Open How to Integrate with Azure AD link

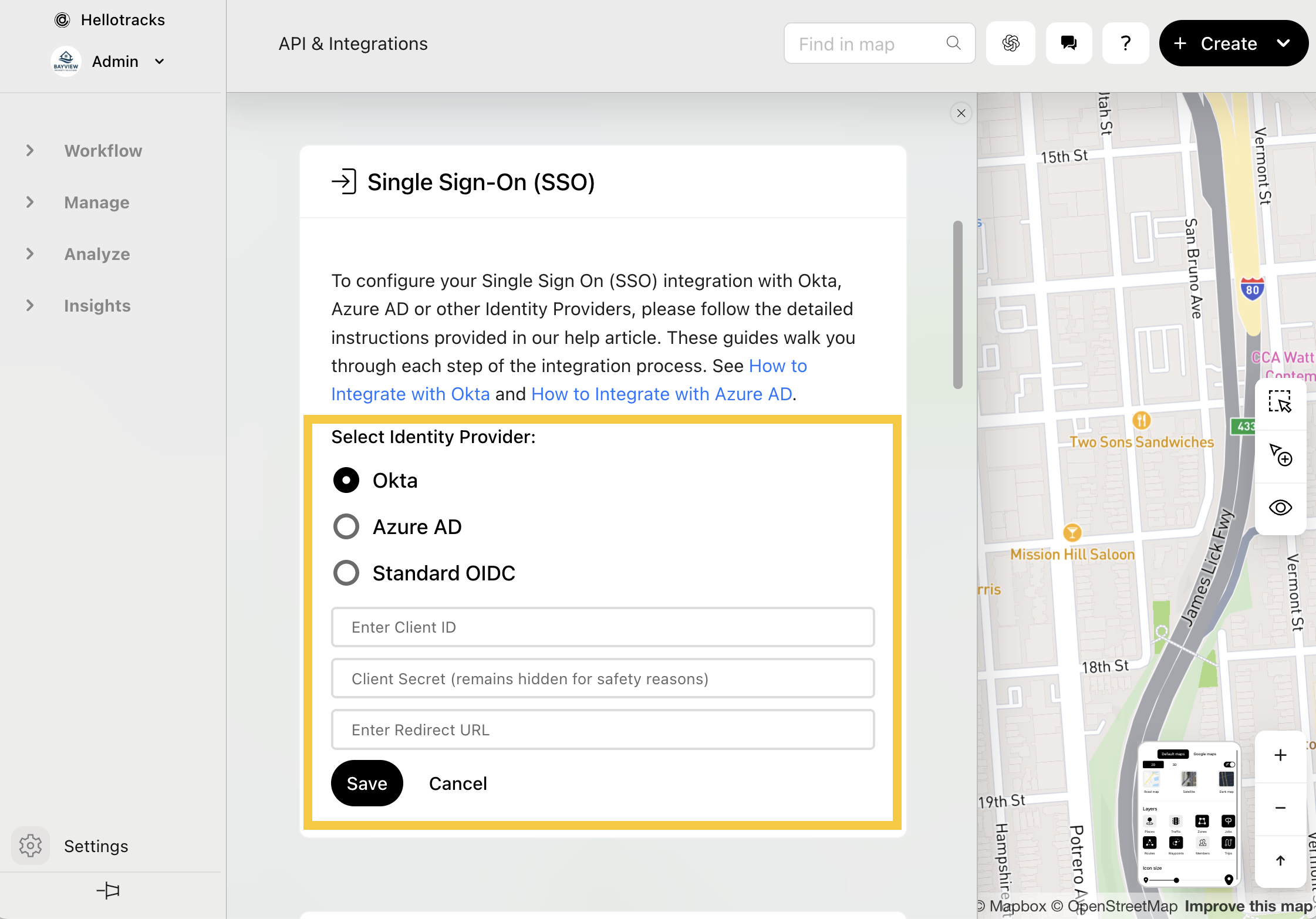click(662, 394)
